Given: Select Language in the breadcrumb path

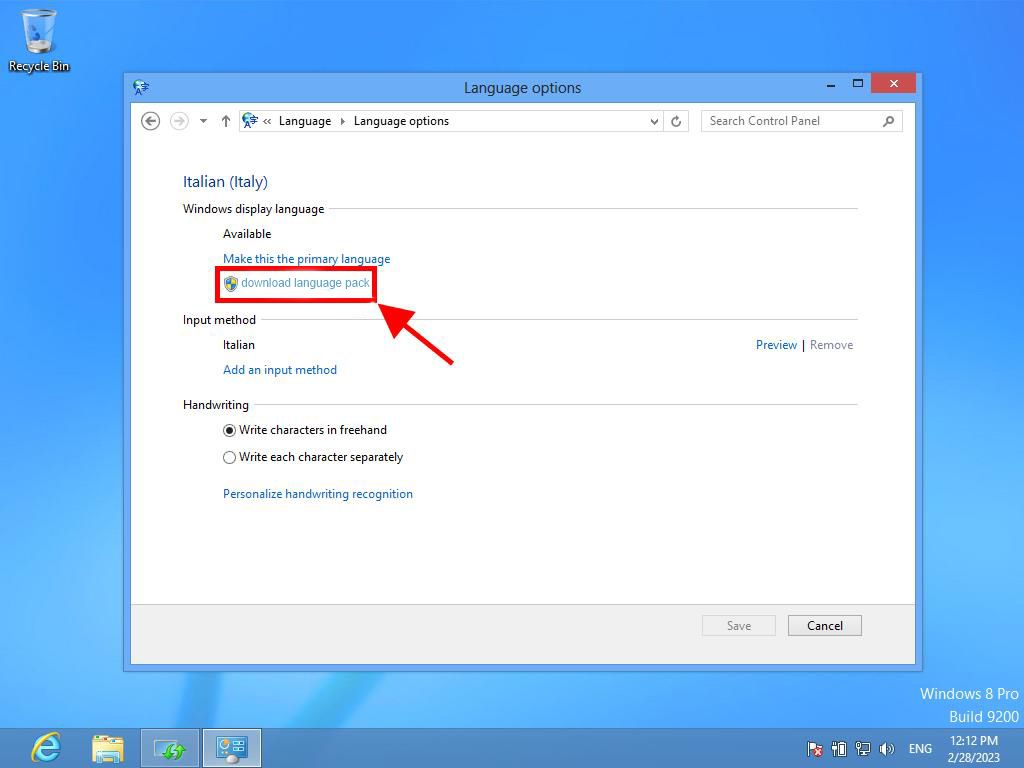Looking at the screenshot, I should 304,121.
